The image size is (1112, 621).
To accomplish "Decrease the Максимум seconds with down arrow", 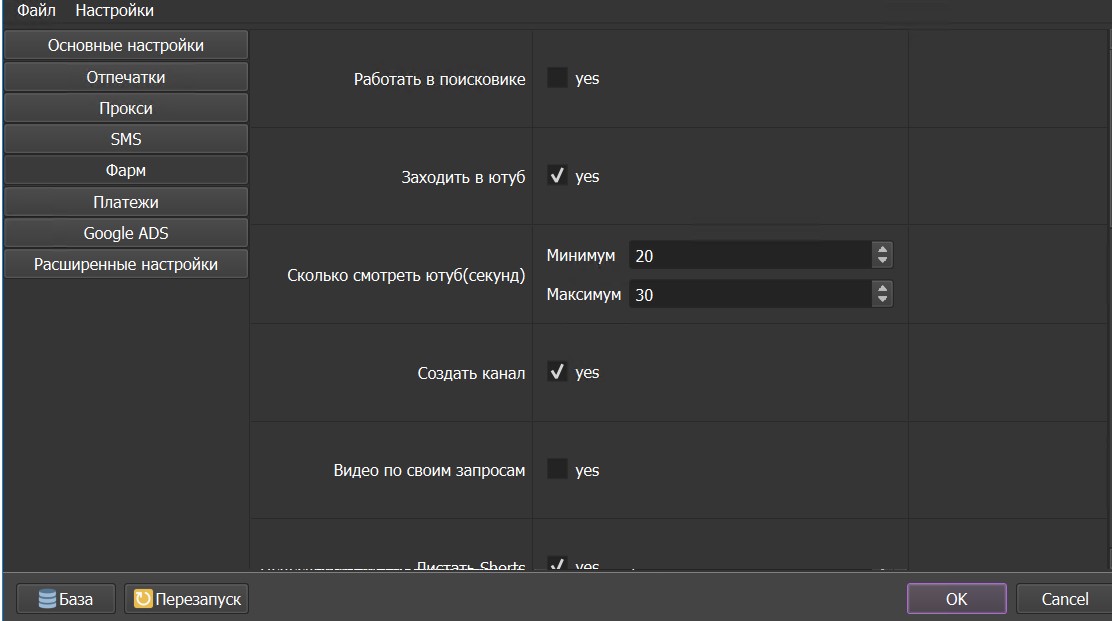I will (882, 300).
